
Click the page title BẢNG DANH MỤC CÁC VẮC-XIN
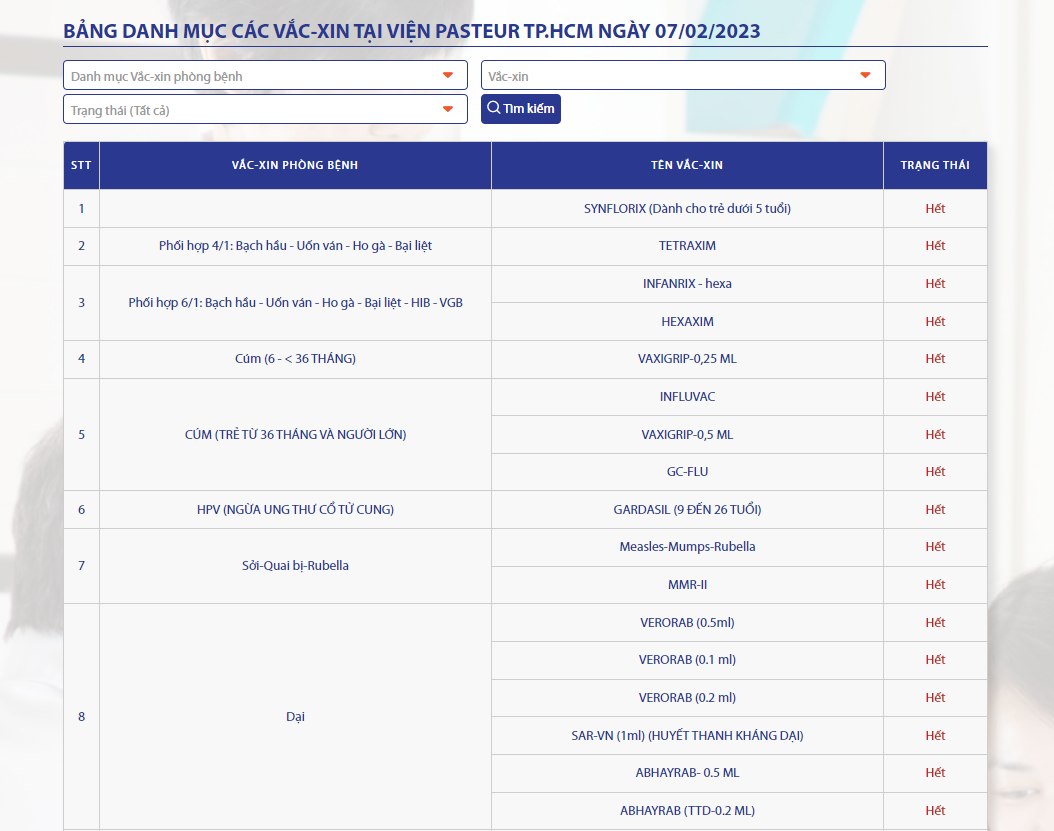click(x=412, y=31)
